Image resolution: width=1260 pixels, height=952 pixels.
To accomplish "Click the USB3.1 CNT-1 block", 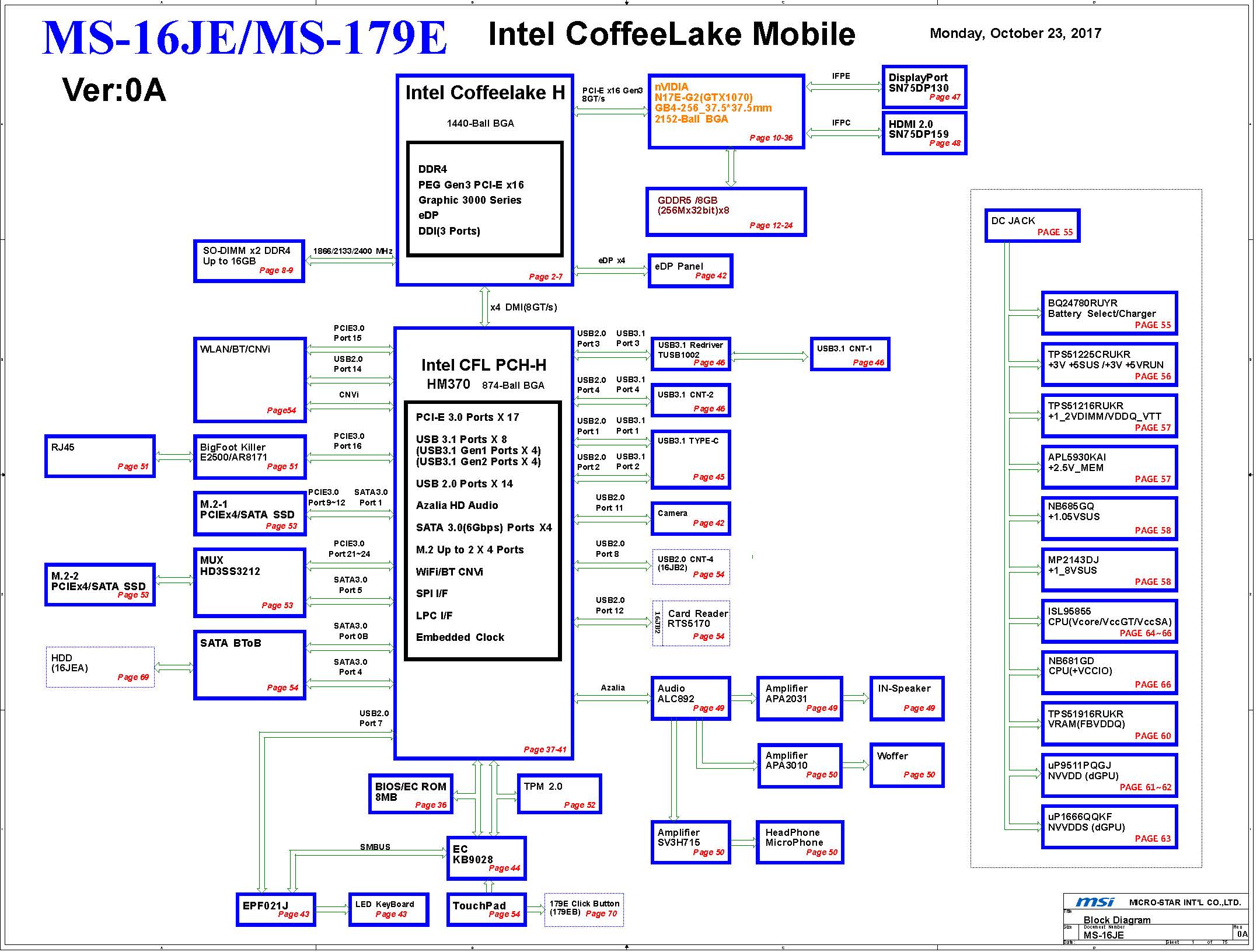I will point(850,354).
